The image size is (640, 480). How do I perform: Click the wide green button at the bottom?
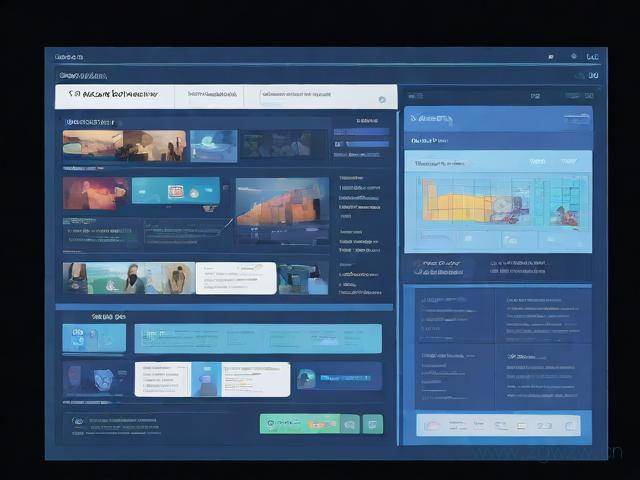(296, 424)
